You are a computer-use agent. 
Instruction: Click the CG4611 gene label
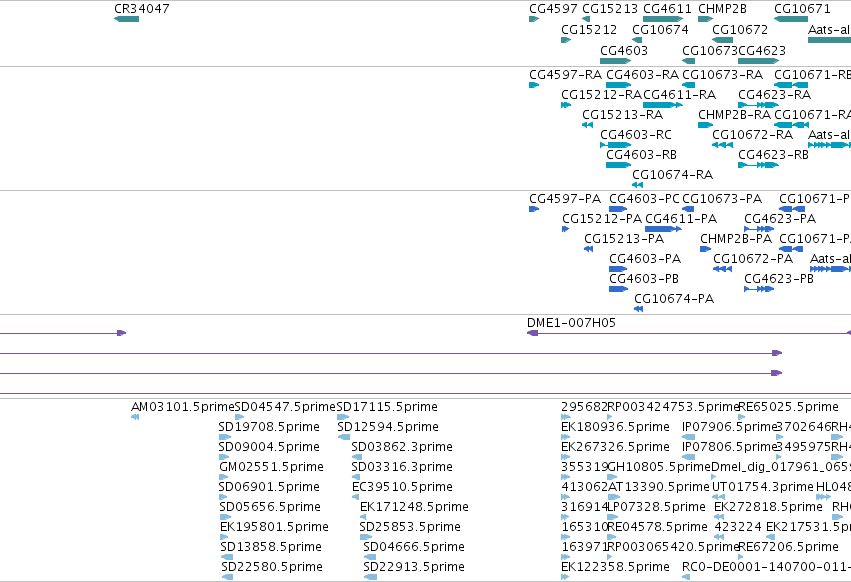coord(667,9)
